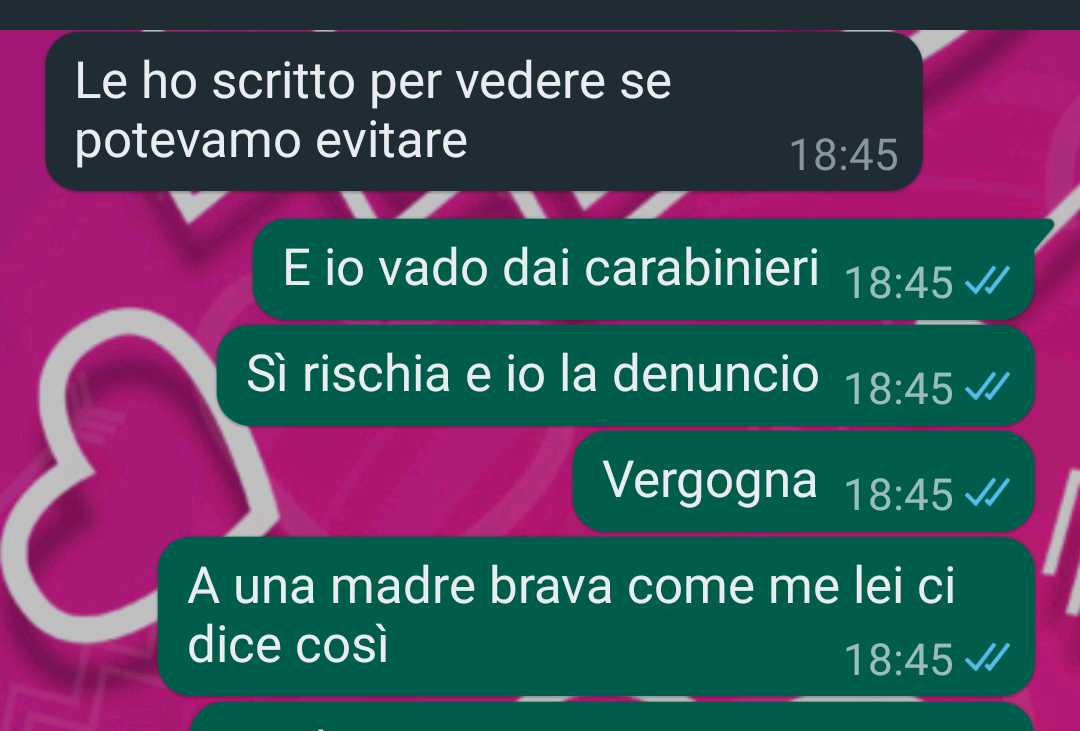
Task: Select the received message 'Le ho scritto per vedere'
Action: pos(484,111)
